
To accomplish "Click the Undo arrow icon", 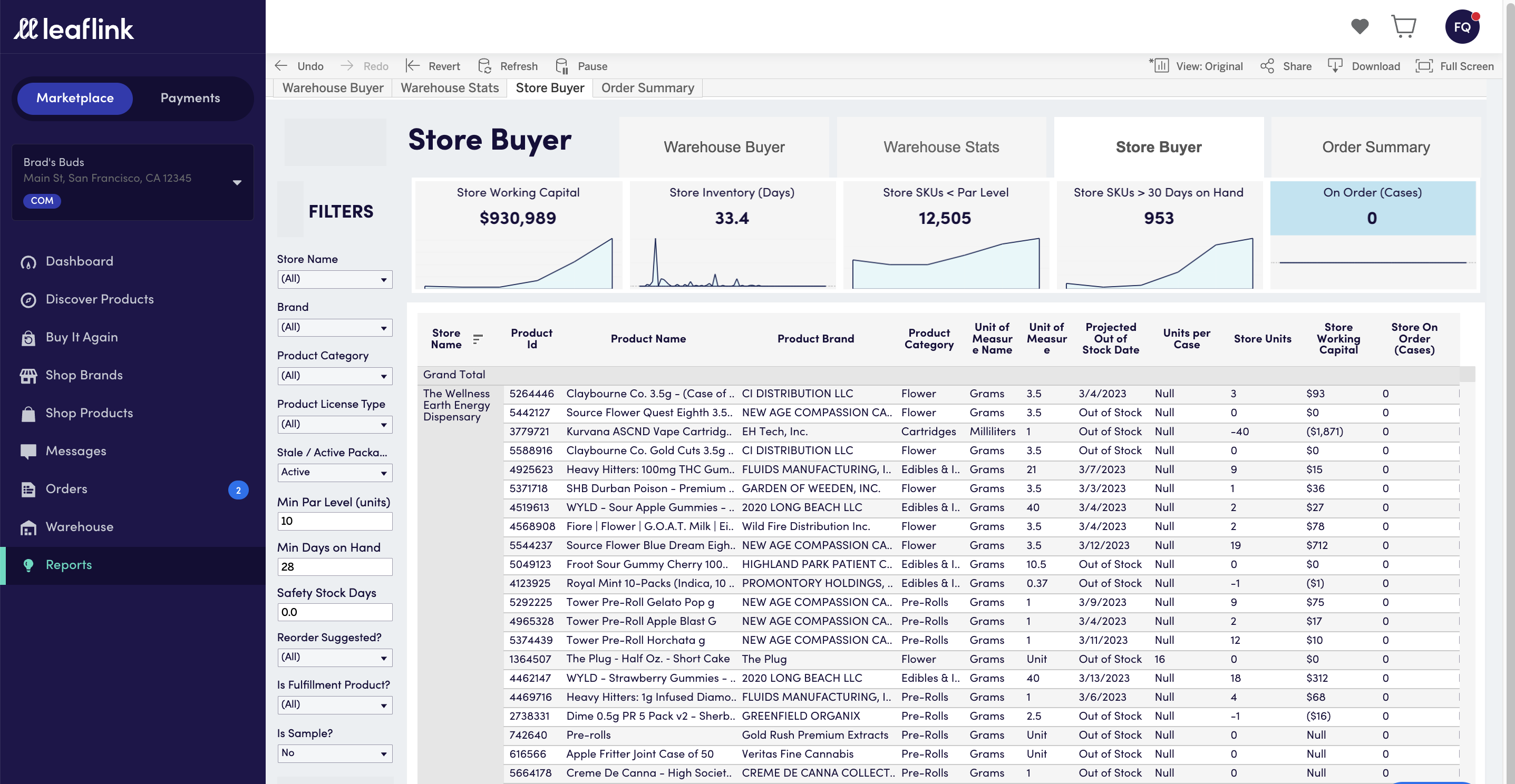I will (x=281, y=66).
